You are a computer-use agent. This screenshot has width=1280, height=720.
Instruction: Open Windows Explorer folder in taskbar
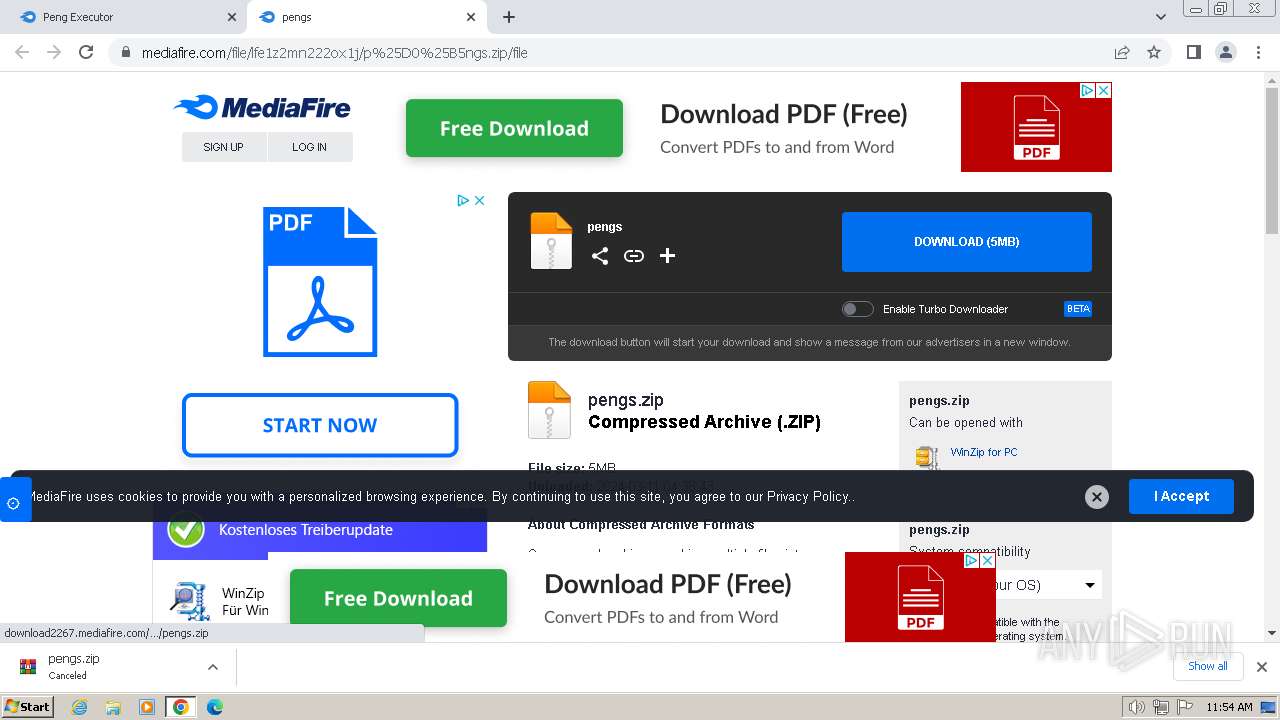click(x=113, y=707)
